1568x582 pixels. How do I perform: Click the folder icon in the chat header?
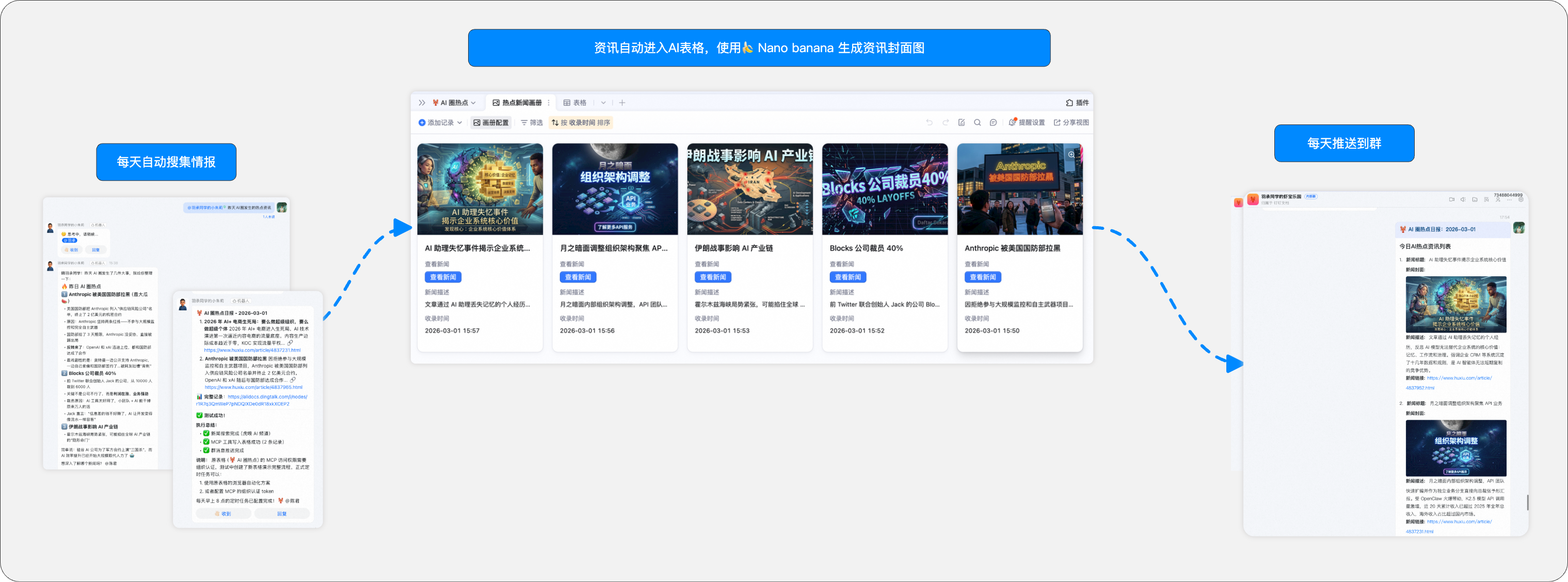coord(1476,200)
